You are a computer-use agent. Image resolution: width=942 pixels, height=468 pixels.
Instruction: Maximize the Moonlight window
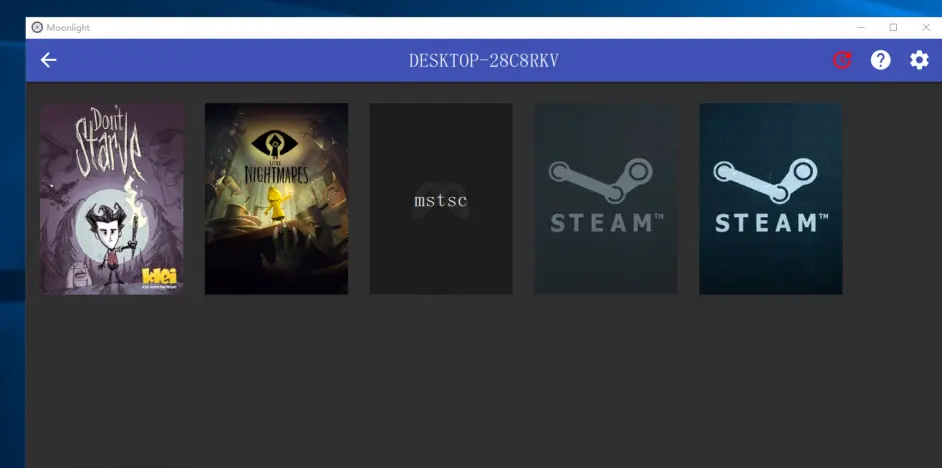893,28
